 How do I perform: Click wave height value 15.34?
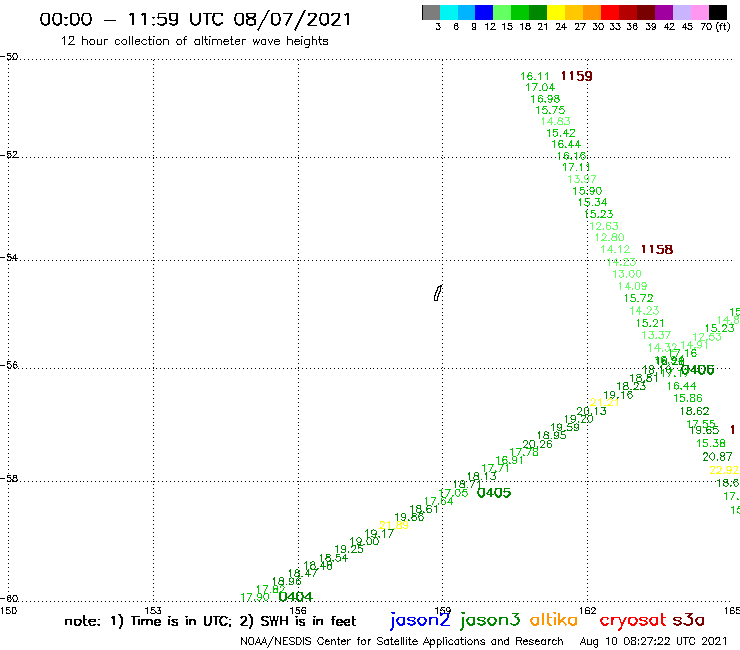(x=593, y=203)
